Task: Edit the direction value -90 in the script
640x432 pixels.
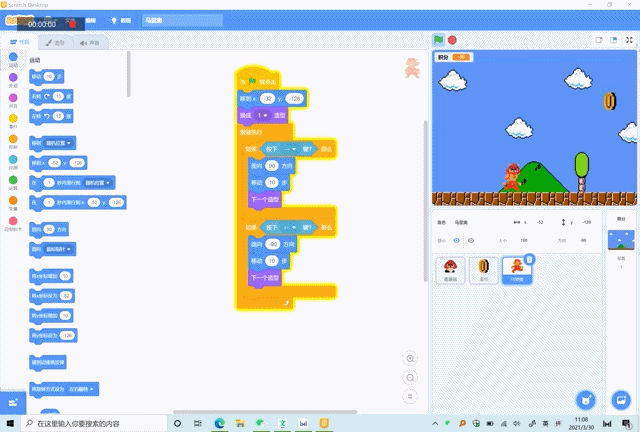Action: point(273,244)
